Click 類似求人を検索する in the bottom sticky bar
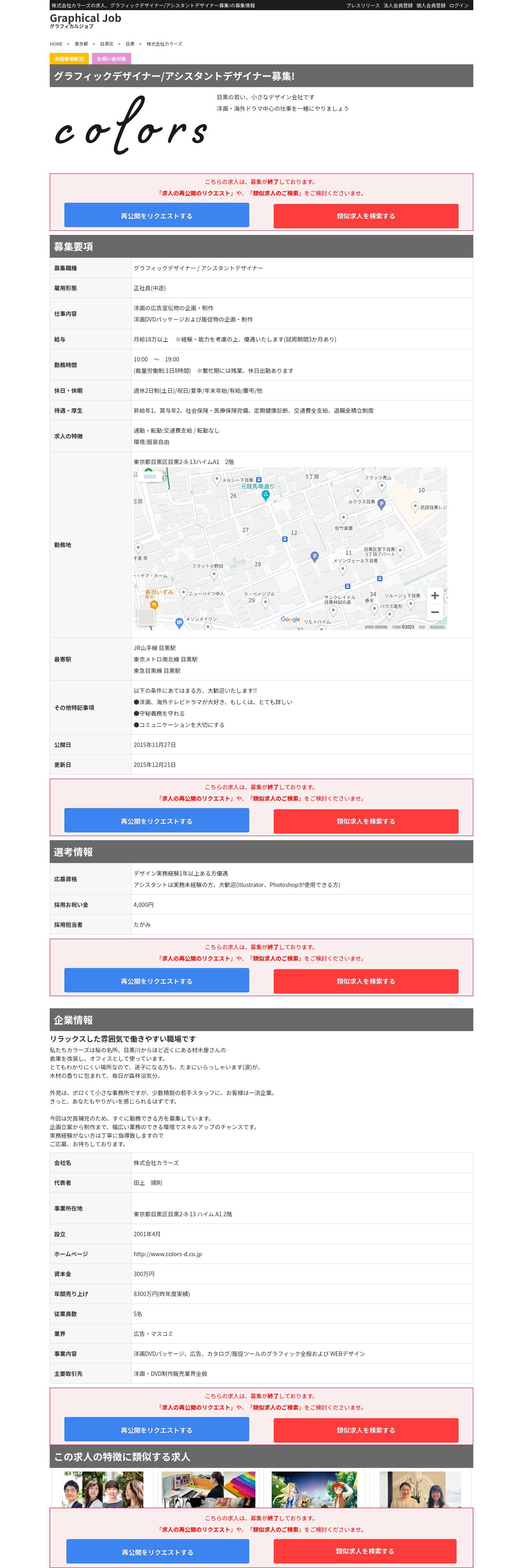The width and height of the screenshot is (523, 1568). click(365, 1551)
